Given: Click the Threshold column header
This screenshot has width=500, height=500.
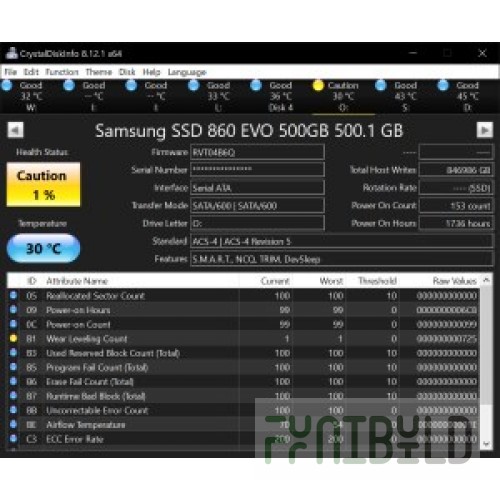Looking at the screenshot, I should 373,281.
